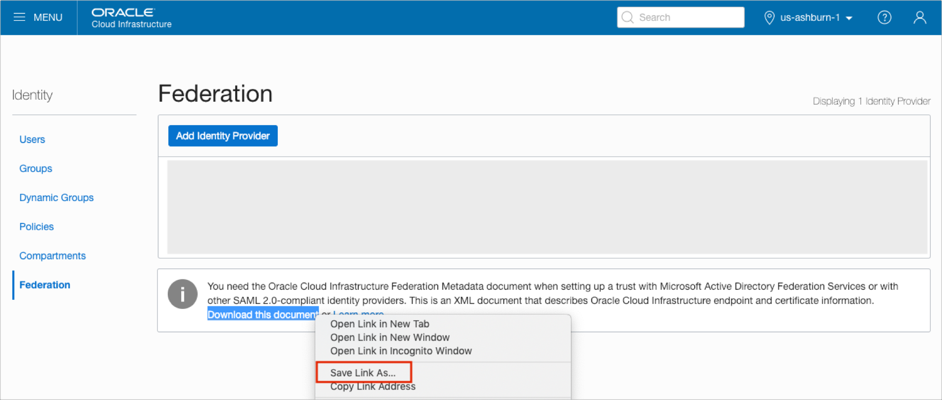This screenshot has height=400, width=942.
Task: Type in the Search field
Action: click(690, 18)
